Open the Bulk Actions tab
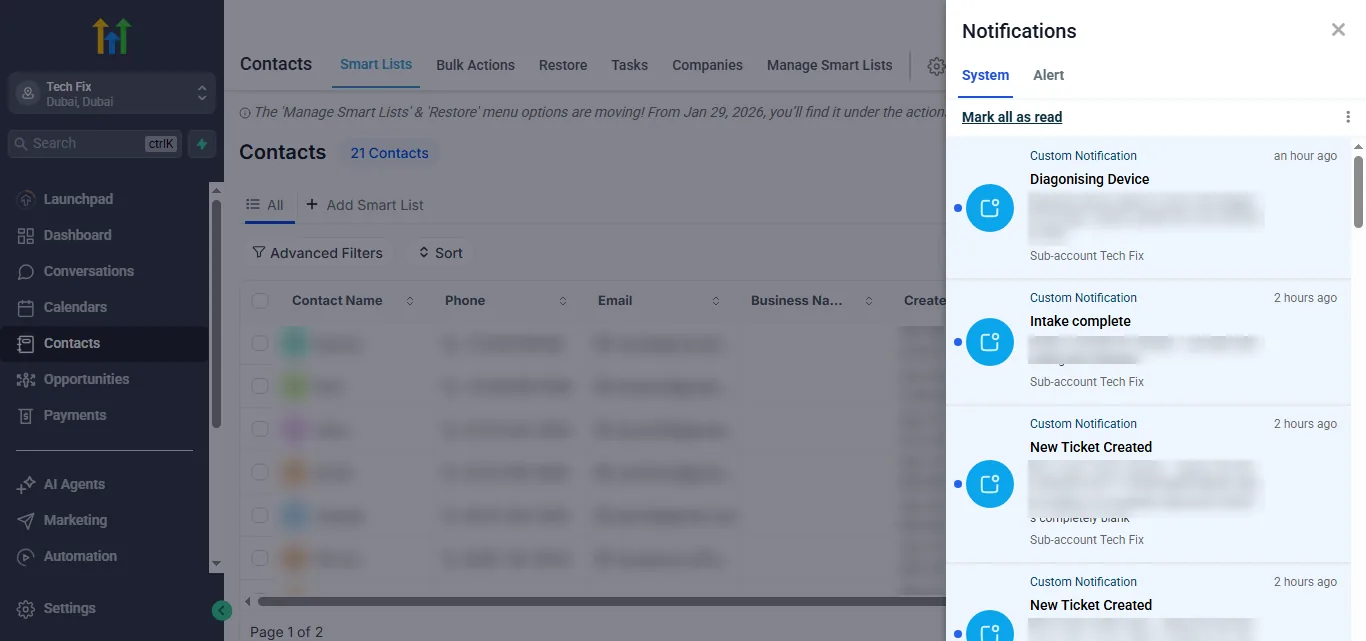This screenshot has width=1366, height=641. [475, 65]
